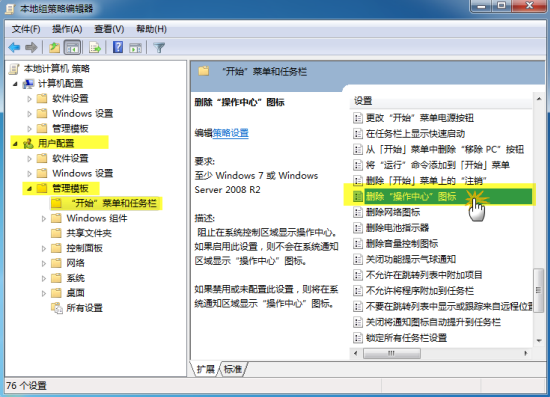
Task: Select 共享文件夹 in the tree
Action: 89,233
